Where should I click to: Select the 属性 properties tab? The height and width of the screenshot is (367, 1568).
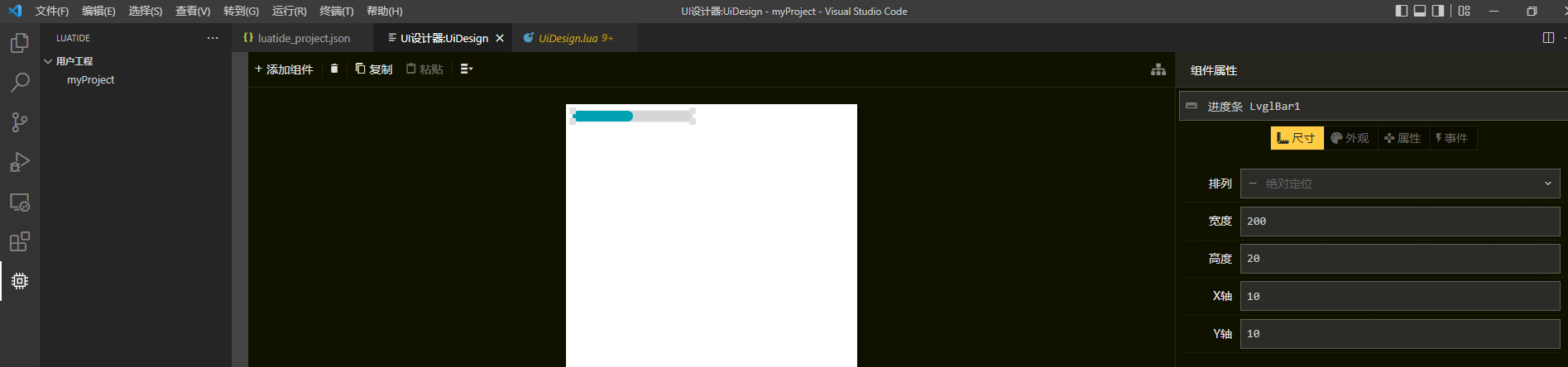tap(1403, 138)
